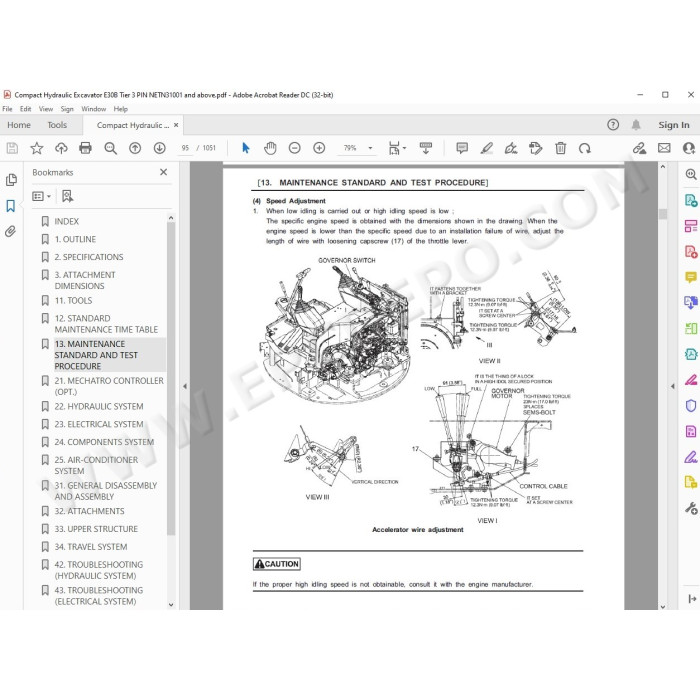This screenshot has width=700, height=700.
Task: Open the Help menu
Action: point(121,109)
